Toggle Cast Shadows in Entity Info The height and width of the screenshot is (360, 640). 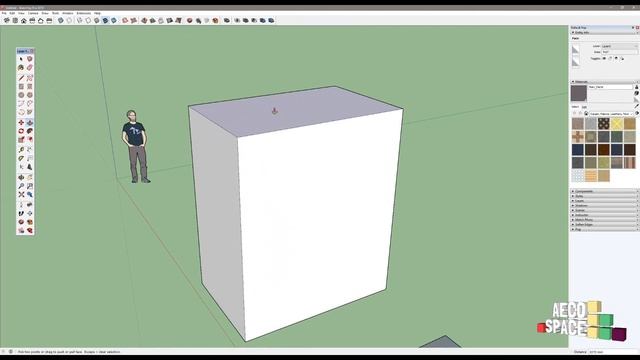click(622, 58)
